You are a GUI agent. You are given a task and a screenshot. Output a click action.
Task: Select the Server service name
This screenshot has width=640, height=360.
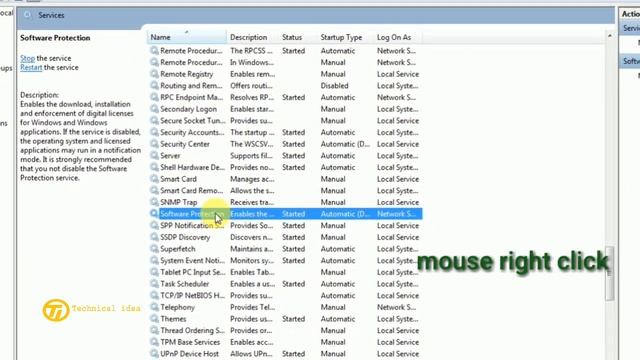tap(170, 156)
